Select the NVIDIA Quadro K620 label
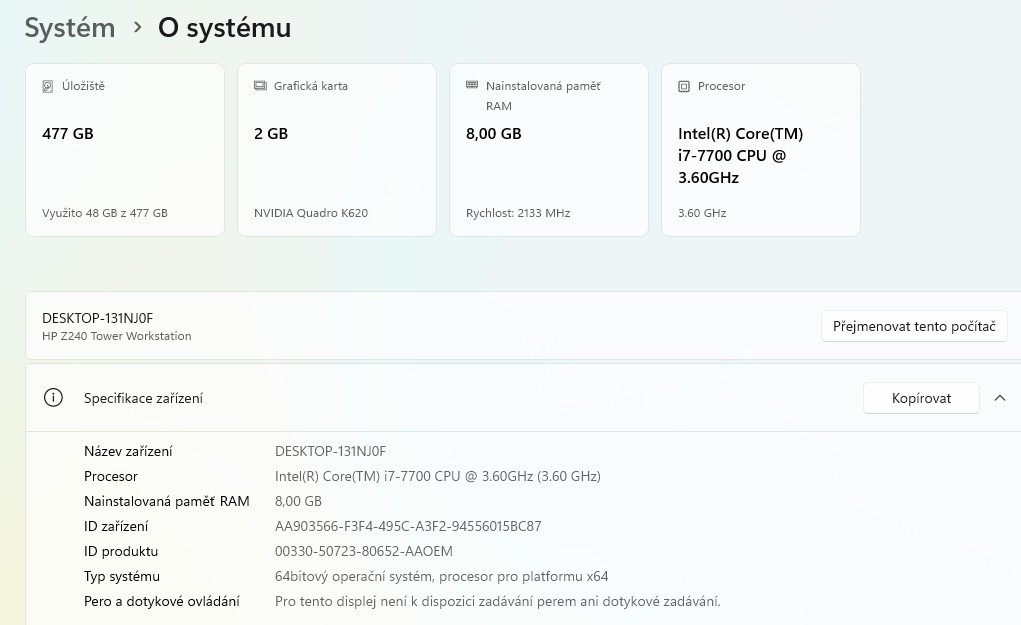 [x=311, y=213]
